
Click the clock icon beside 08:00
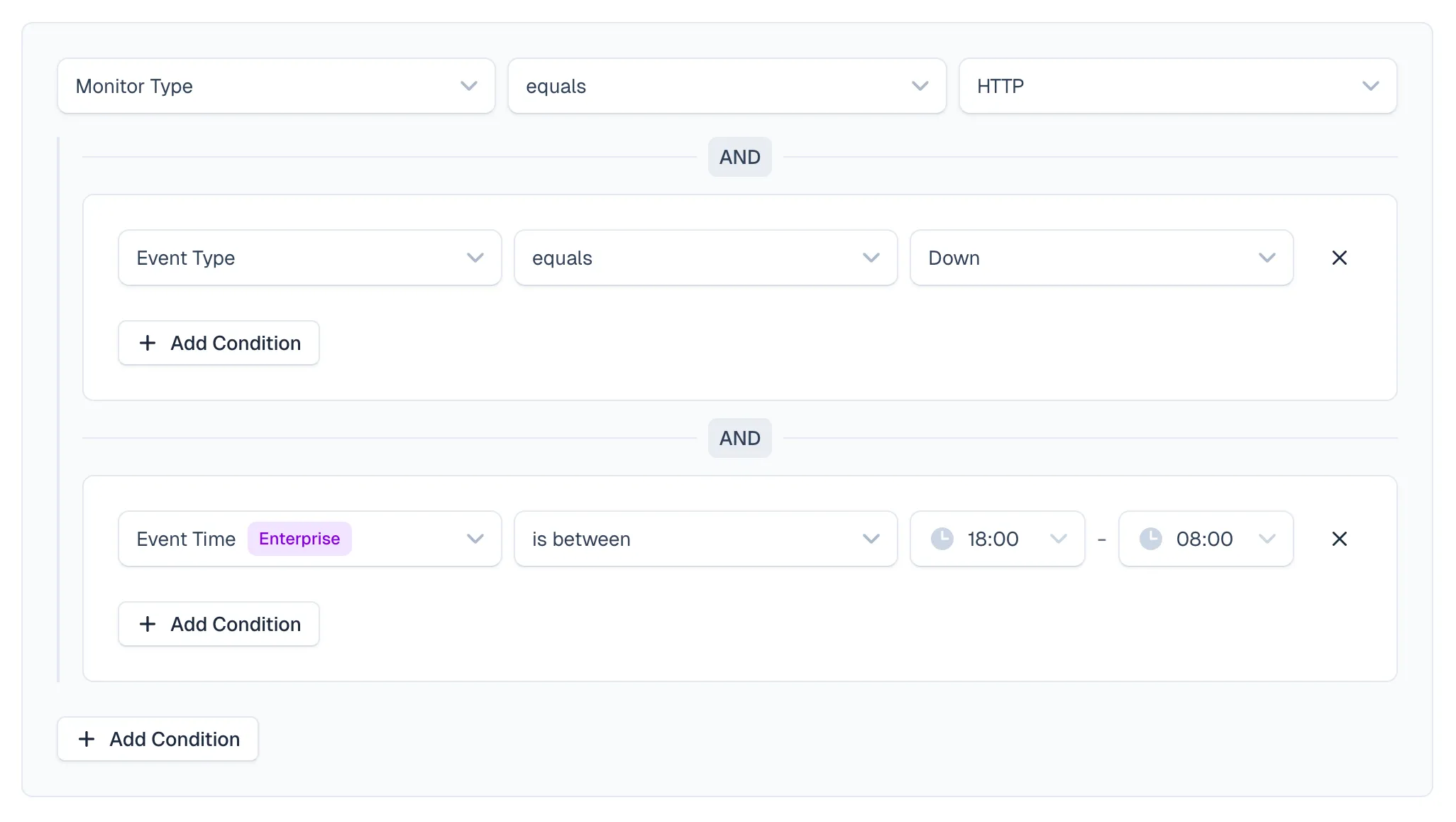[1150, 539]
